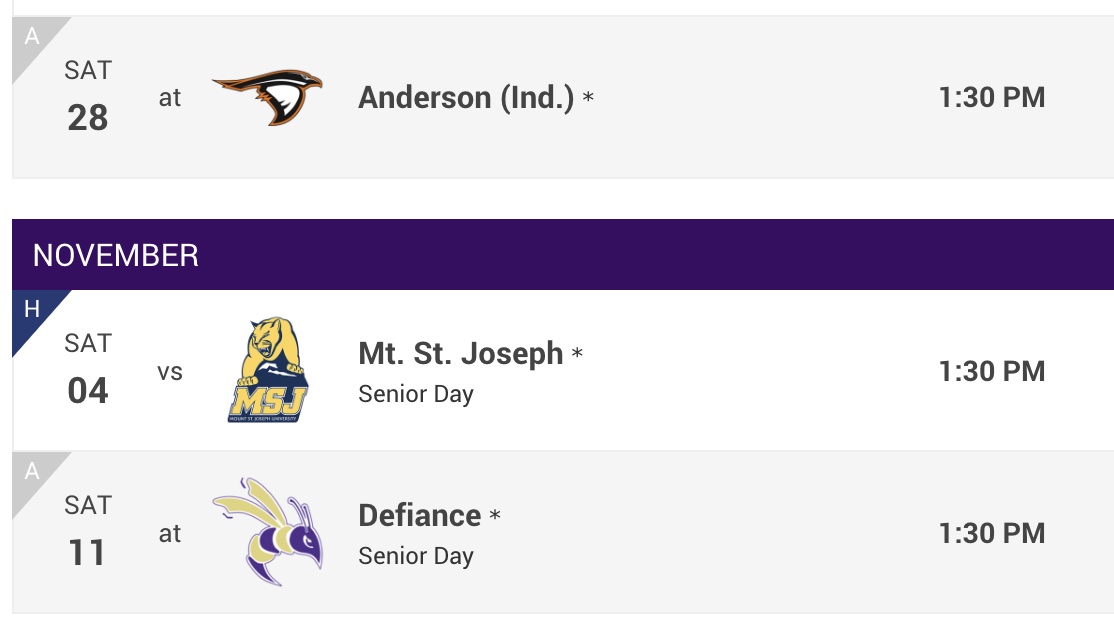1114x628 pixels.
Task: Click the conference asterisk next to Anderson (Ind.)
Action: (x=588, y=97)
